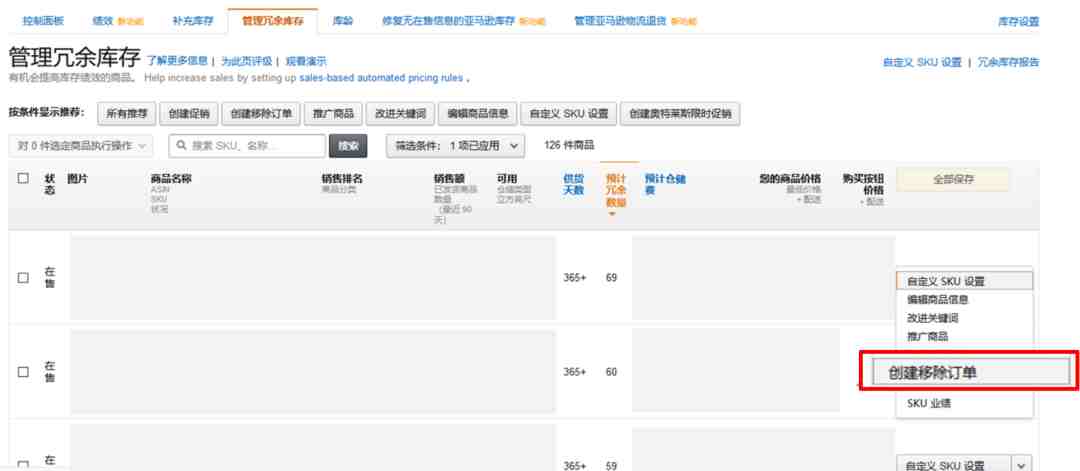Click 365+ supply days in 60-unit row

pos(574,372)
